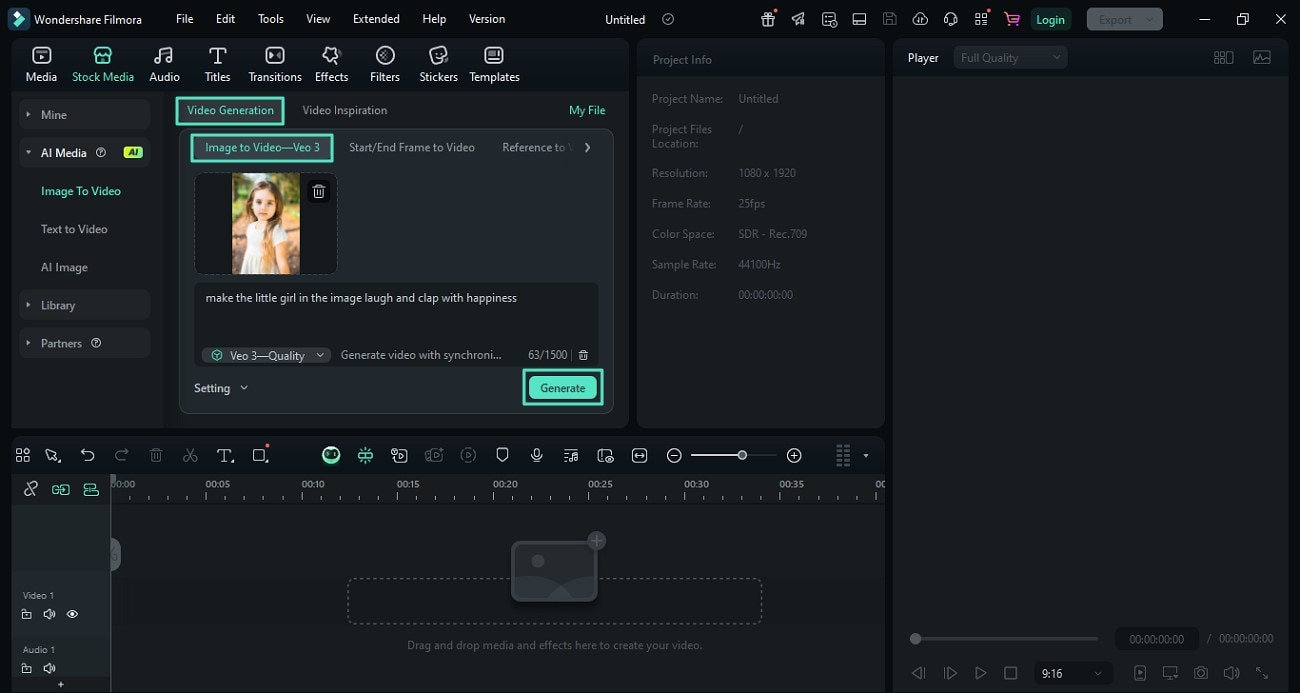Open the Media tab
This screenshot has width=1300, height=693.
(41, 64)
